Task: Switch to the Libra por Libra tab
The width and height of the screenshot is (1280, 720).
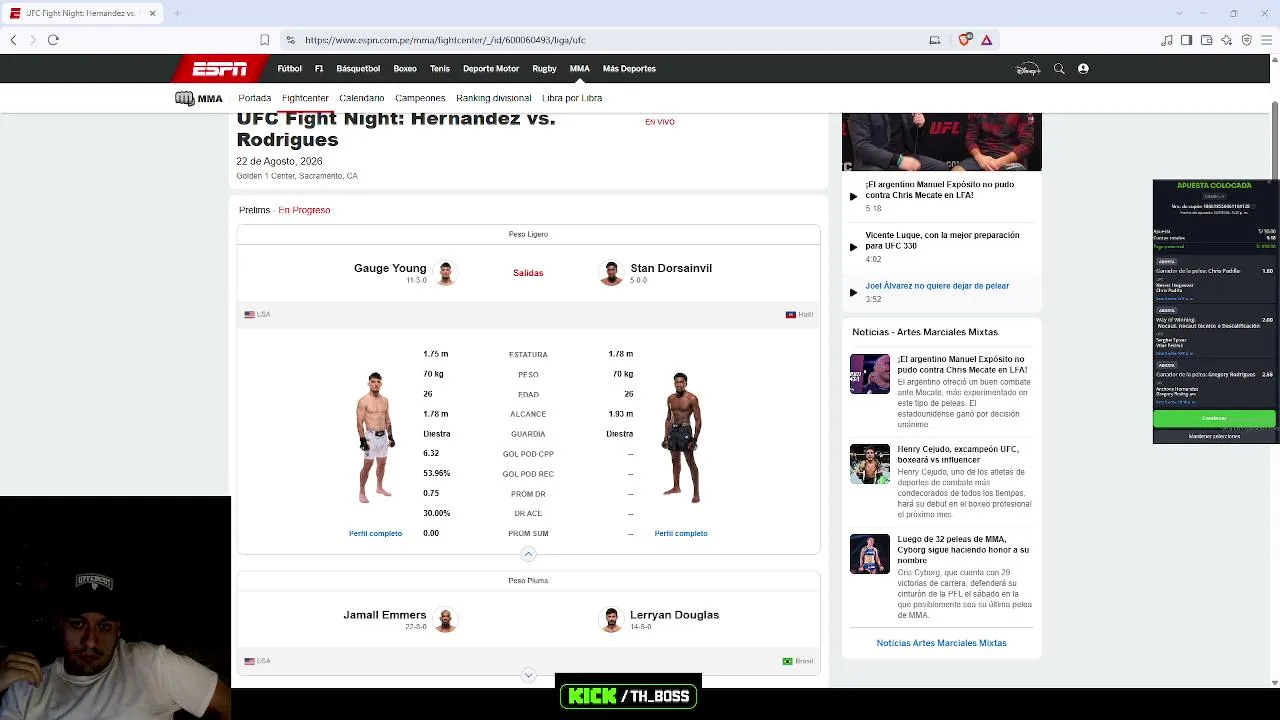Action: point(572,98)
